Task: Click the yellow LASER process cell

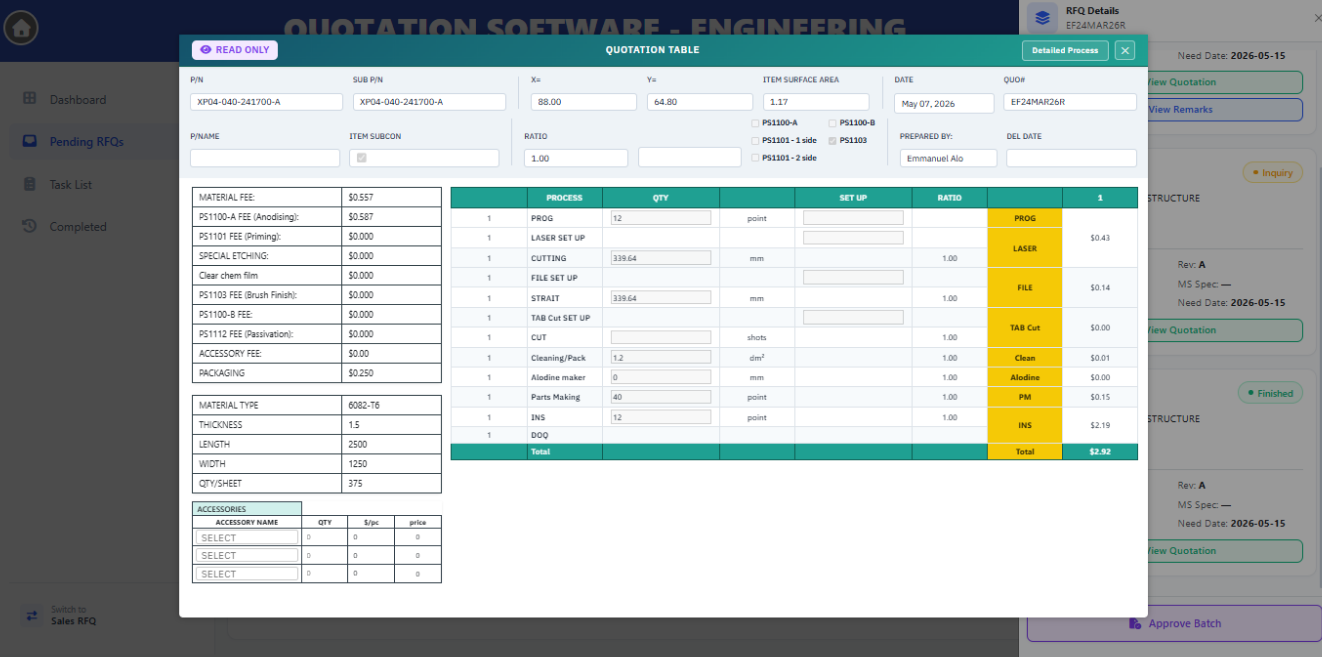Action: coord(1025,248)
